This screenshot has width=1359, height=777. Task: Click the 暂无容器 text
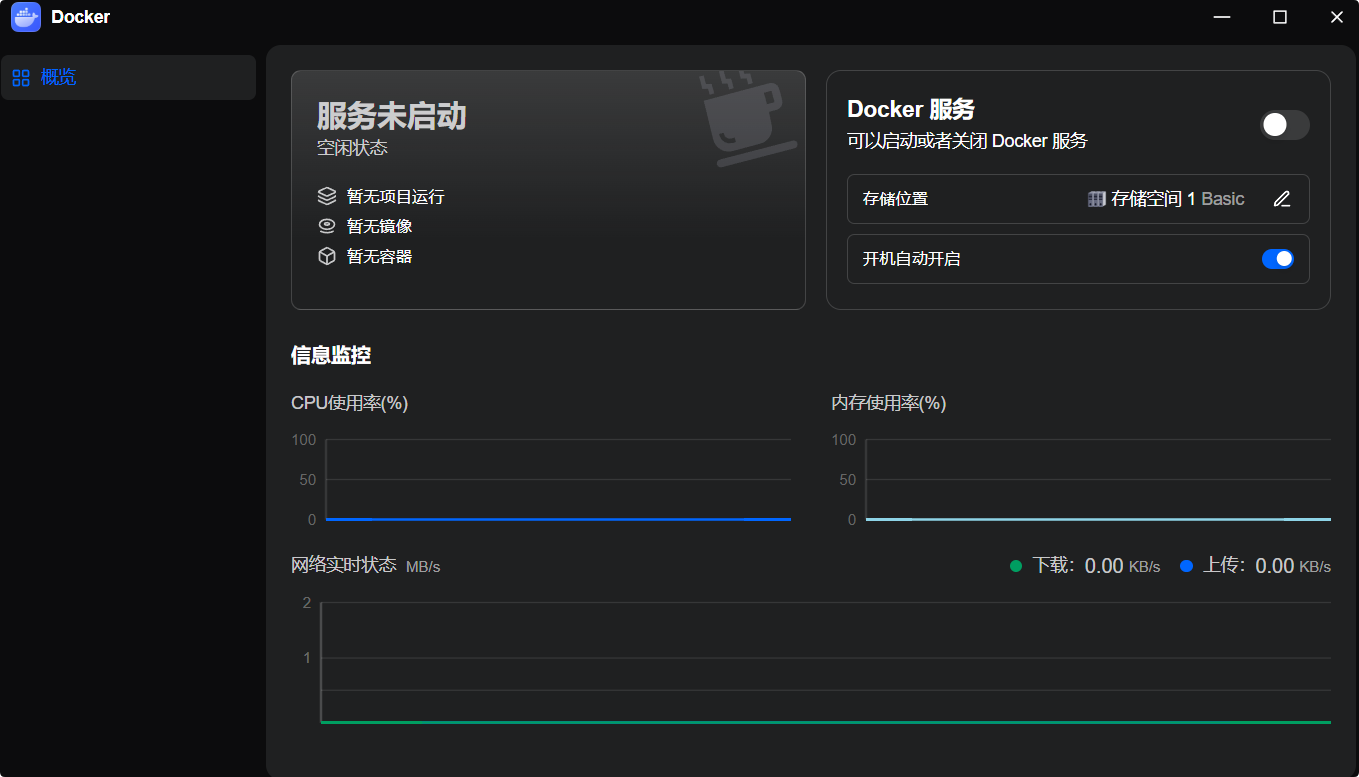tap(379, 257)
